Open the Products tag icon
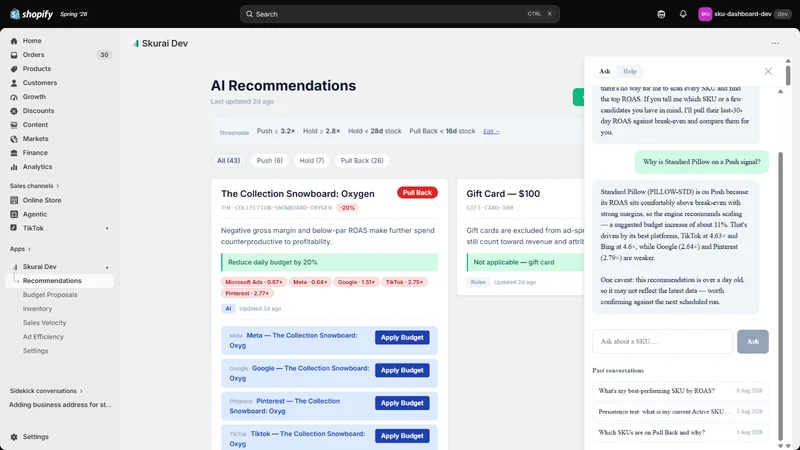800x450 pixels. pyautogui.click(x=14, y=69)
